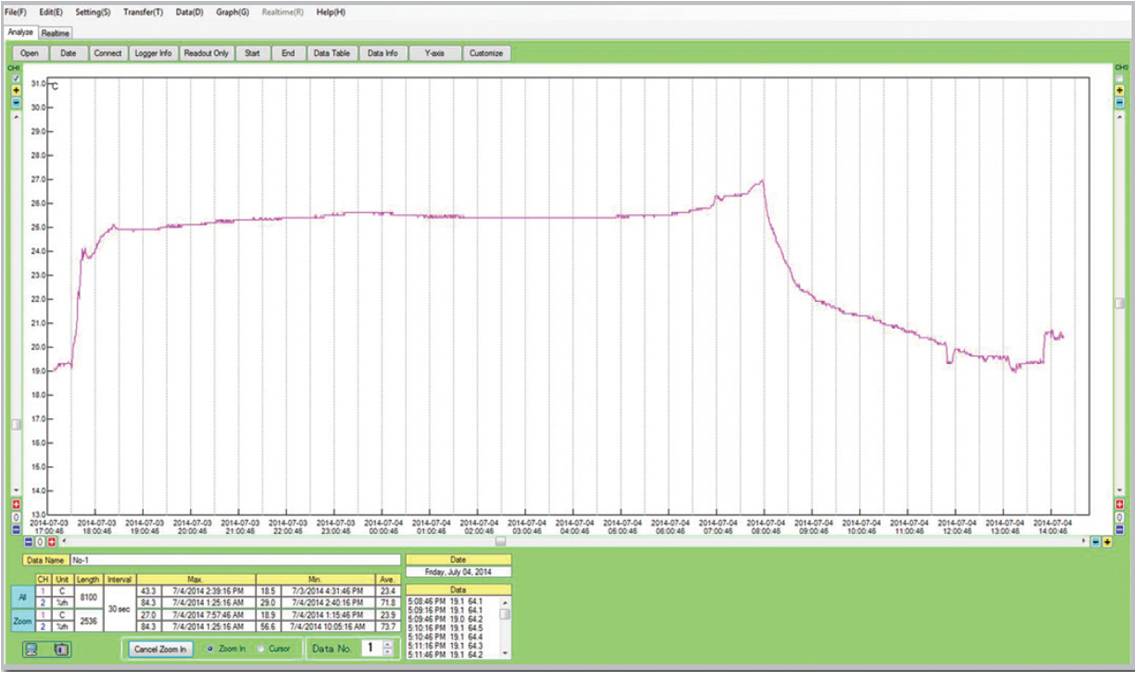Click the yellow plus icon under right CH2
1136x673 pixels.
click(1120, 90)
